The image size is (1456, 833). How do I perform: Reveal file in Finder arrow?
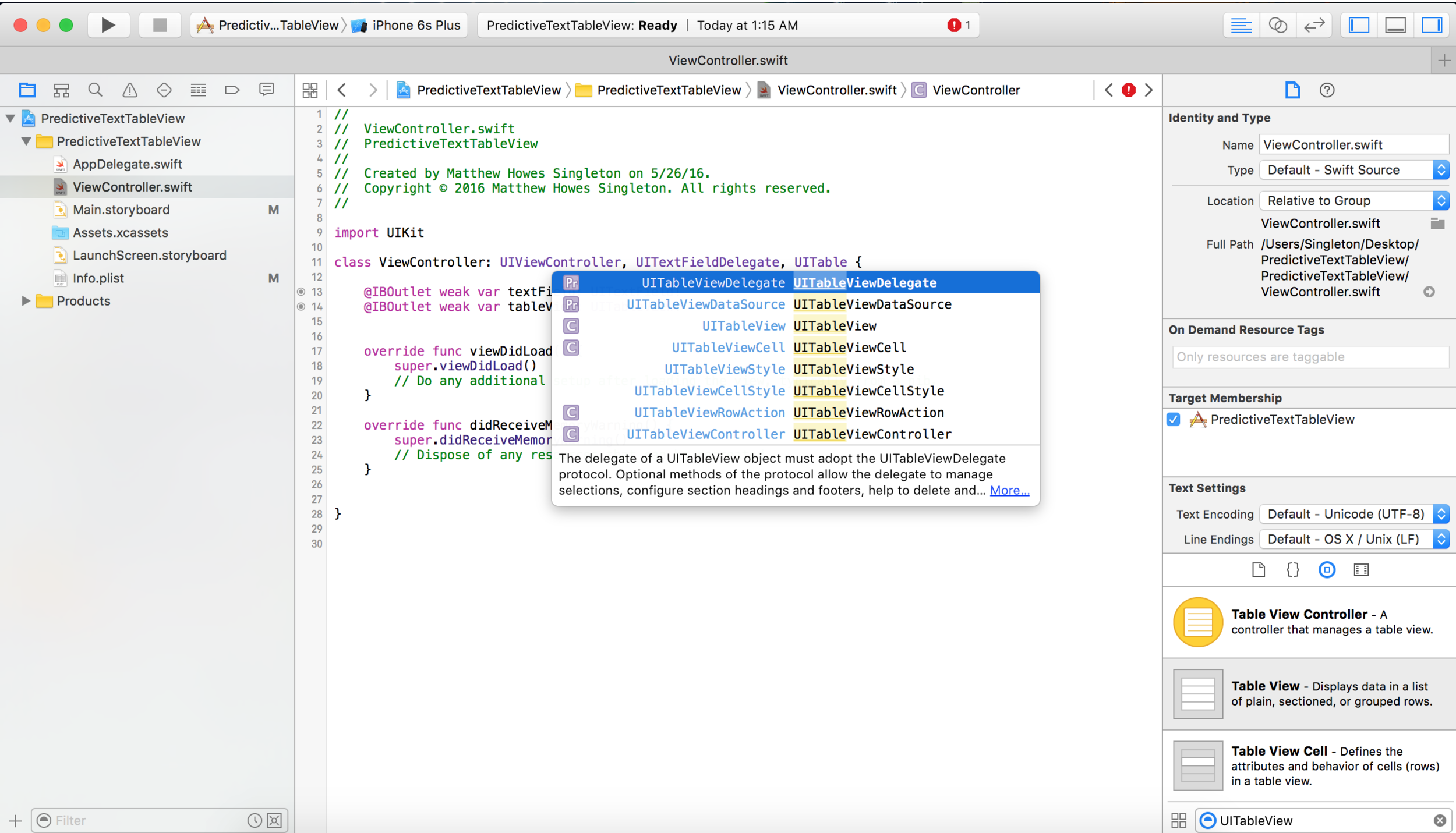click(1429, 292)
